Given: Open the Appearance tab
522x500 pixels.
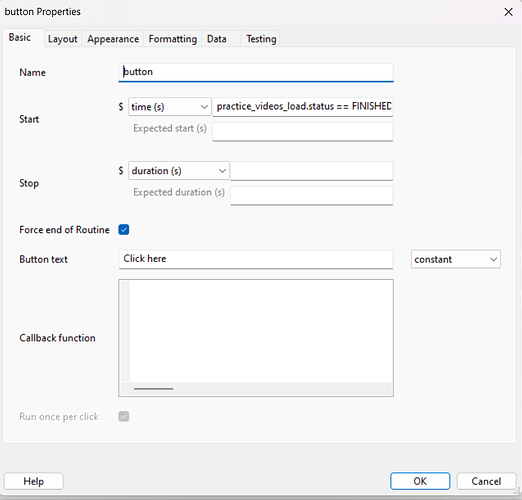Looking at the screenshot, I should click(113, 39).
